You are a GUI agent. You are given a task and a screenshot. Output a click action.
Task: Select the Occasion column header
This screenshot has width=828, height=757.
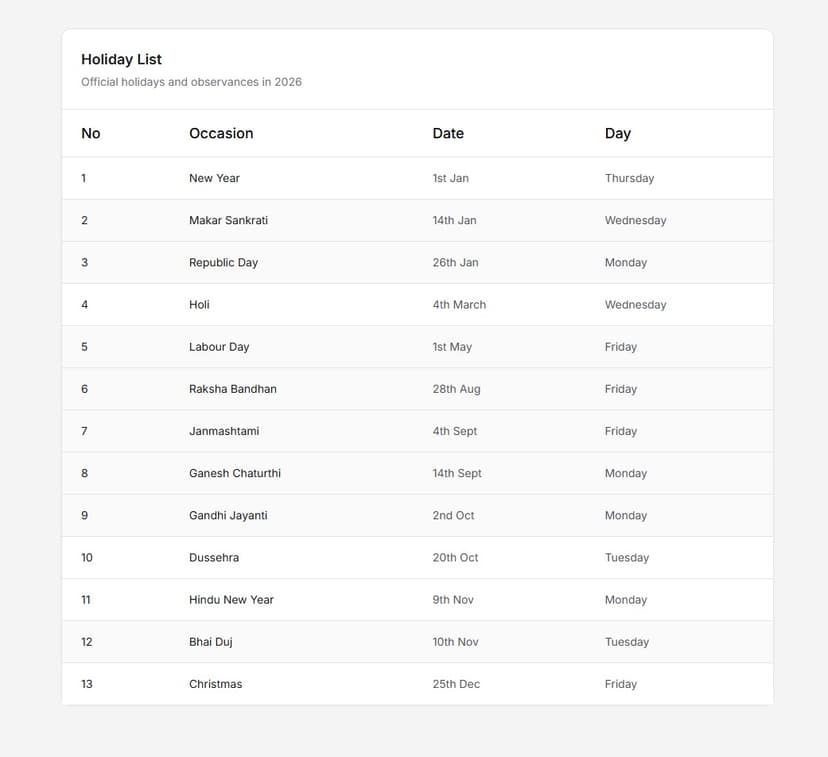point(221,133)
